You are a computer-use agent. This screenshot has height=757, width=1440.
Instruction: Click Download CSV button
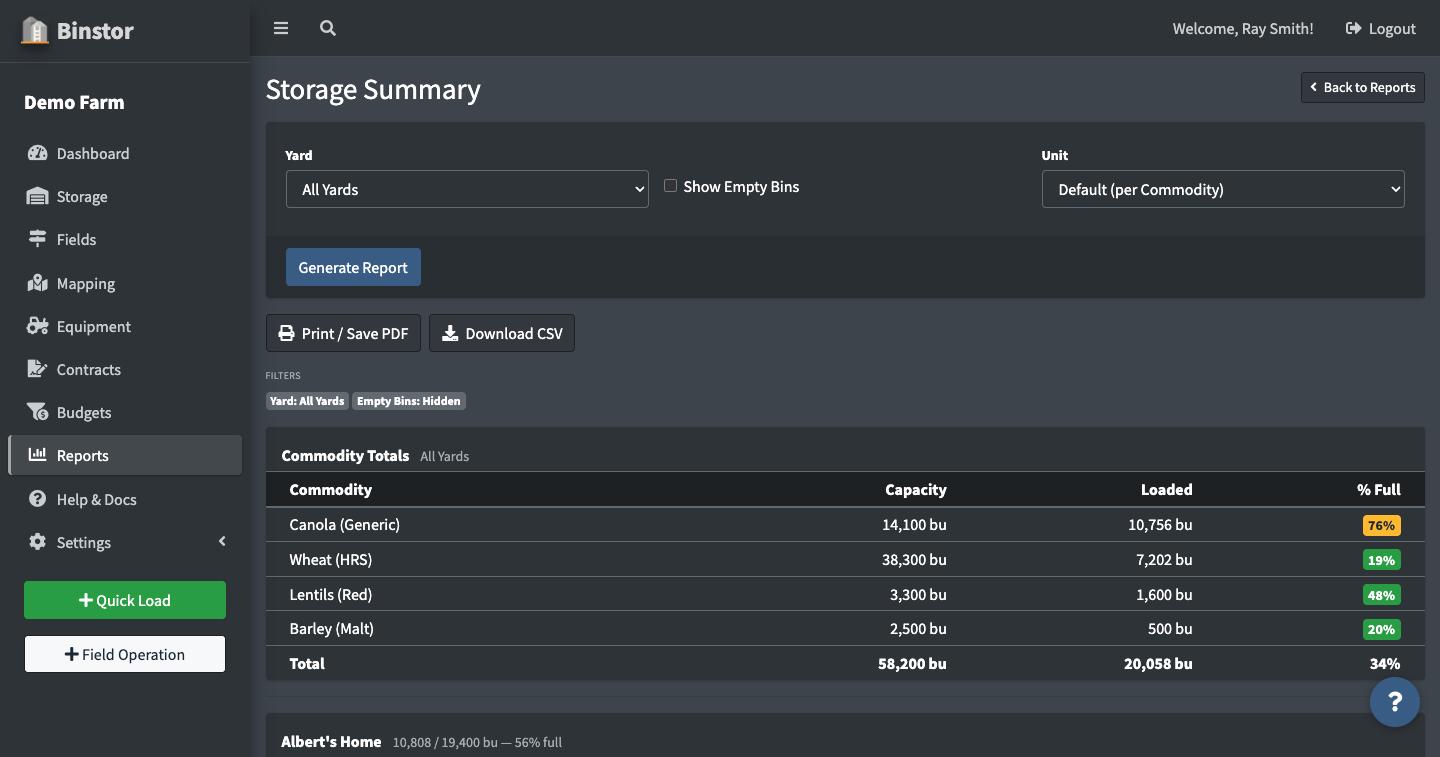502,333
